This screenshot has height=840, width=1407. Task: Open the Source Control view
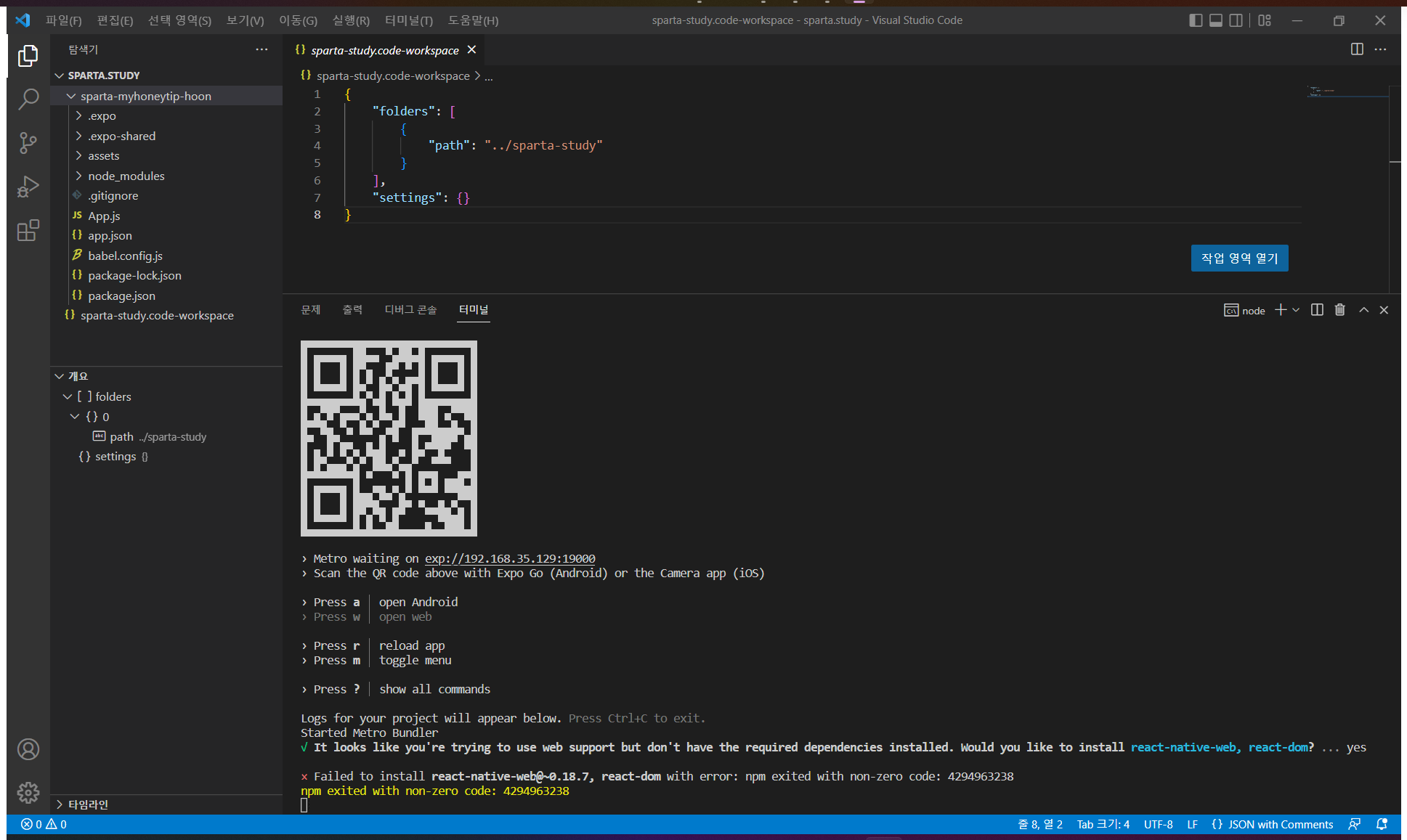click(28, 143)
